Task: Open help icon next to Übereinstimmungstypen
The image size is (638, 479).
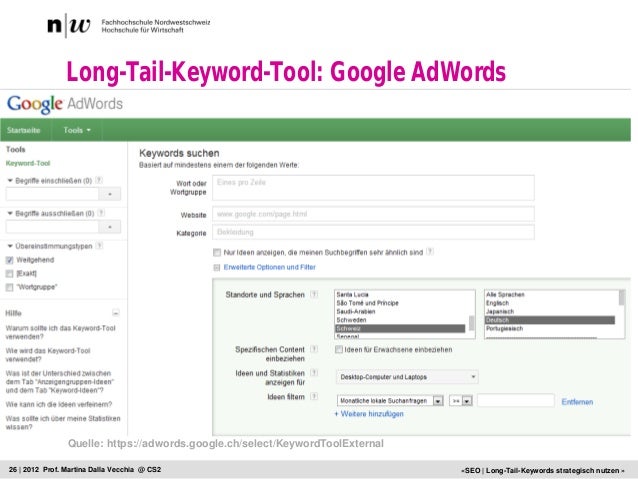Action: click(99, 246)
